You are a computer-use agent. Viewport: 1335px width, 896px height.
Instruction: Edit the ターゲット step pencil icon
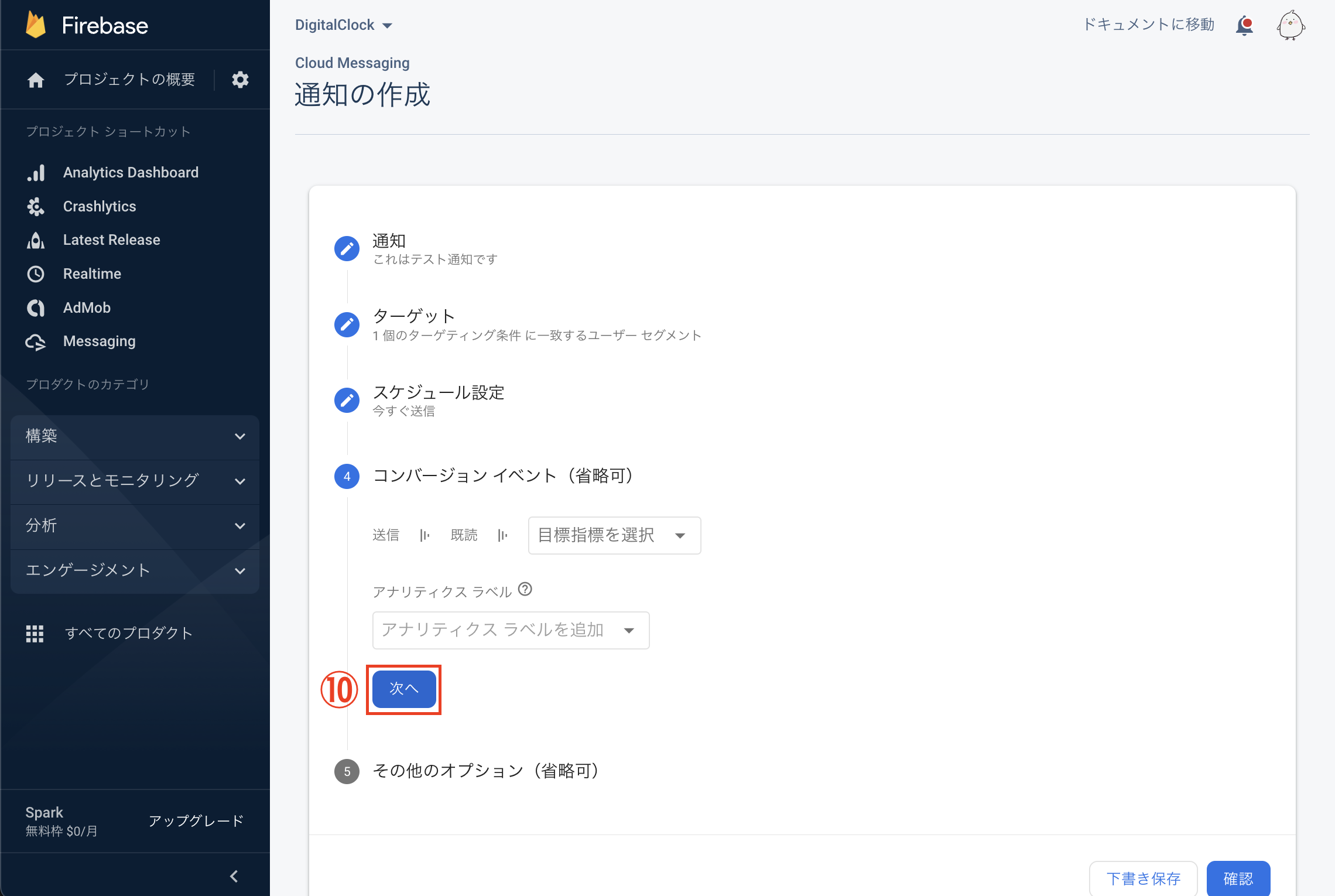347,324
